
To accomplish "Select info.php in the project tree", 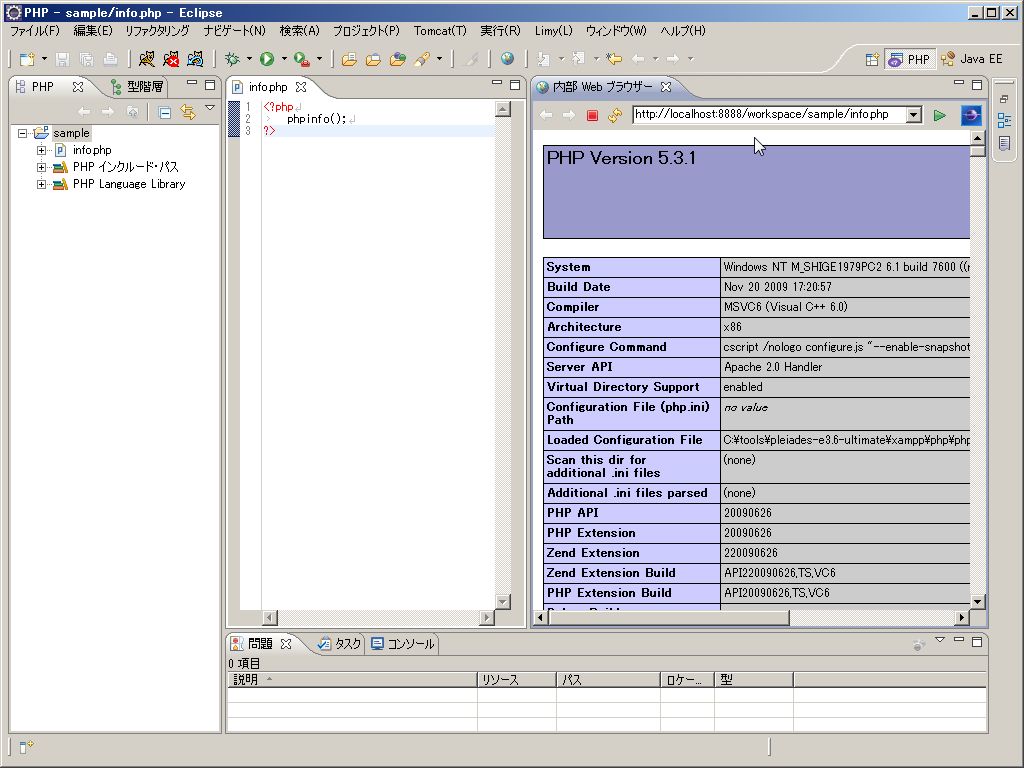I will coord(92,150).
